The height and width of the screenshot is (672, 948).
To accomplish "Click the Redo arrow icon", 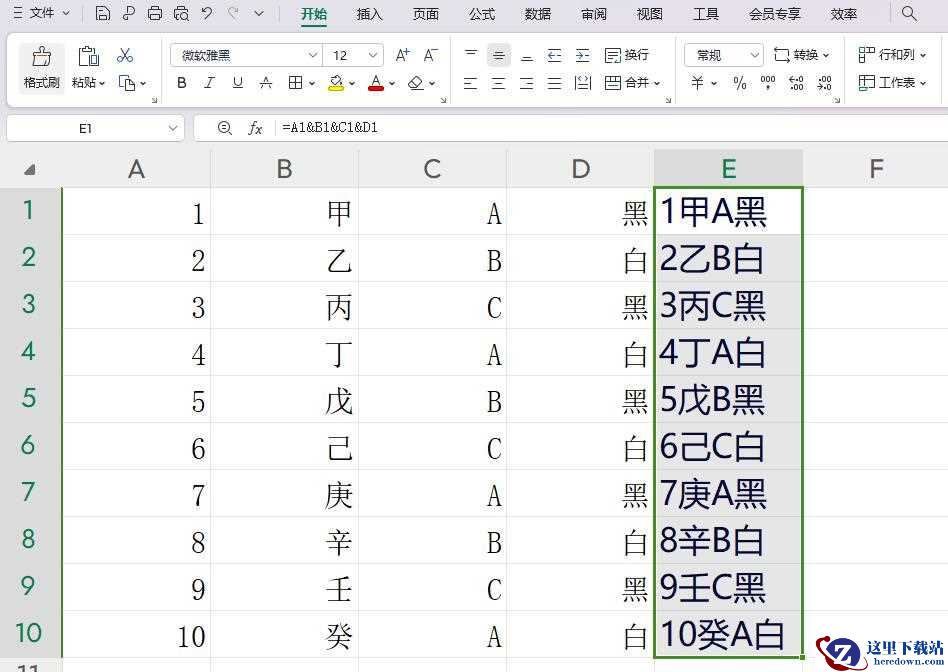I will [x=233, y=13].
